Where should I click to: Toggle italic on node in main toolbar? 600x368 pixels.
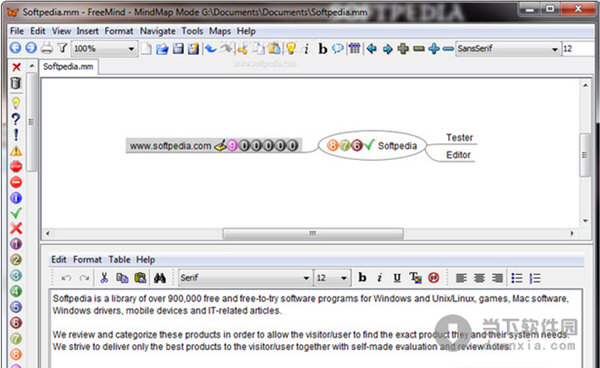pyautogui.click(x=306, y=49)
